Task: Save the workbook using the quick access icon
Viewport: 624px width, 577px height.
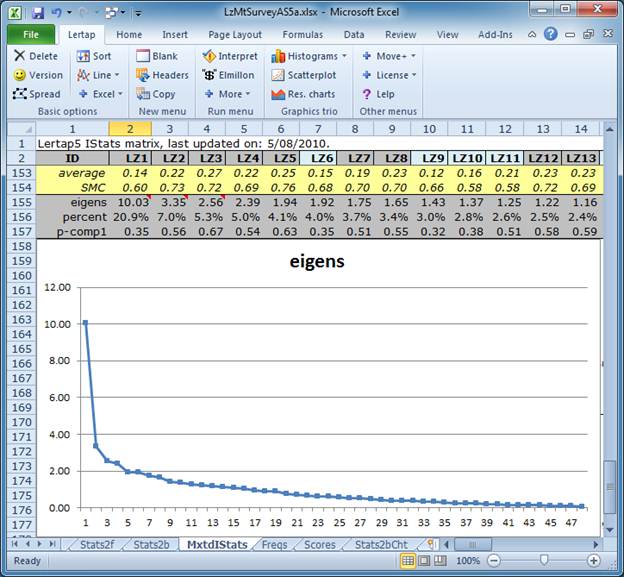Action: [38, 13]
